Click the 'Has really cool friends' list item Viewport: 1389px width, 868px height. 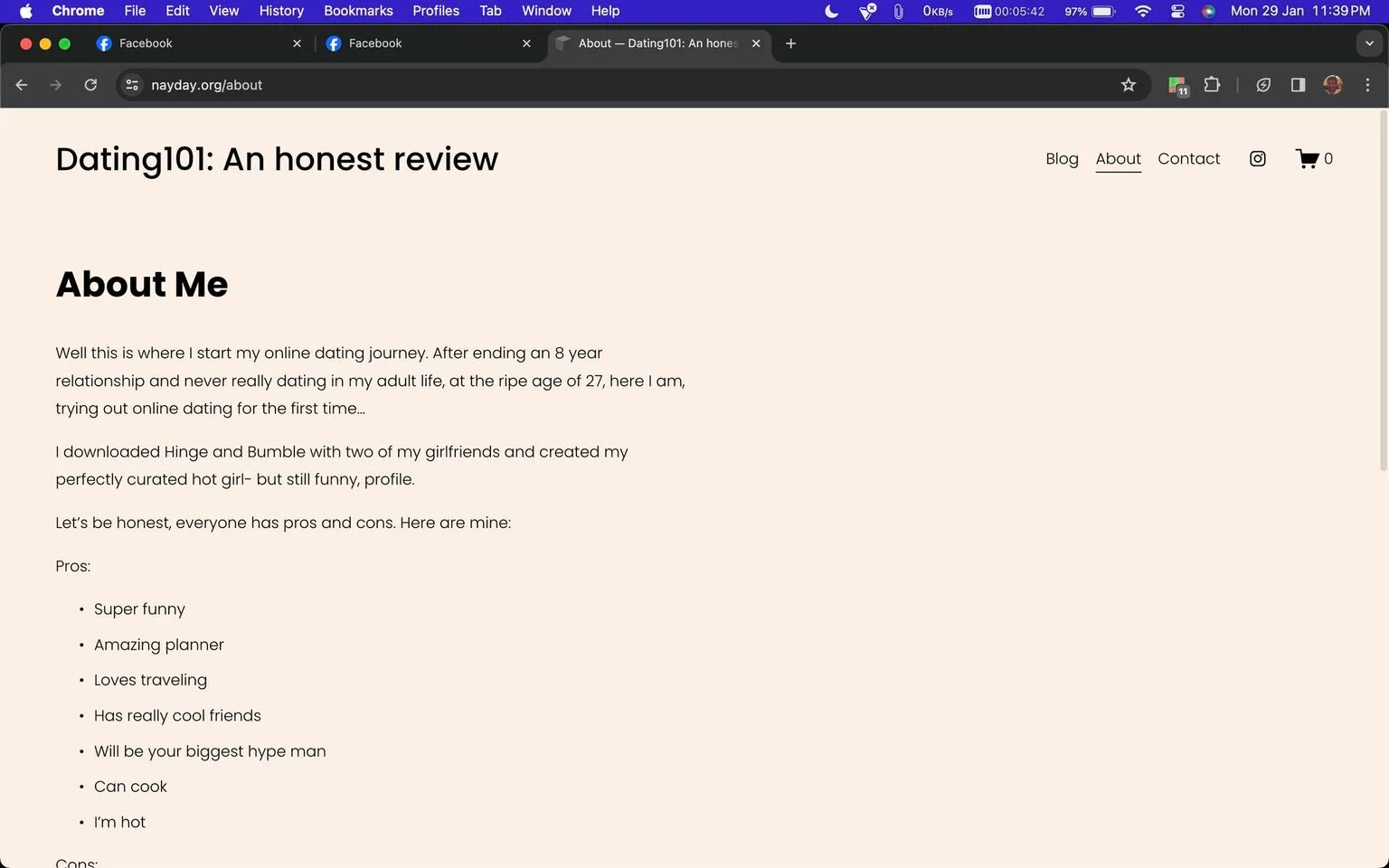[x=177, y=715]
